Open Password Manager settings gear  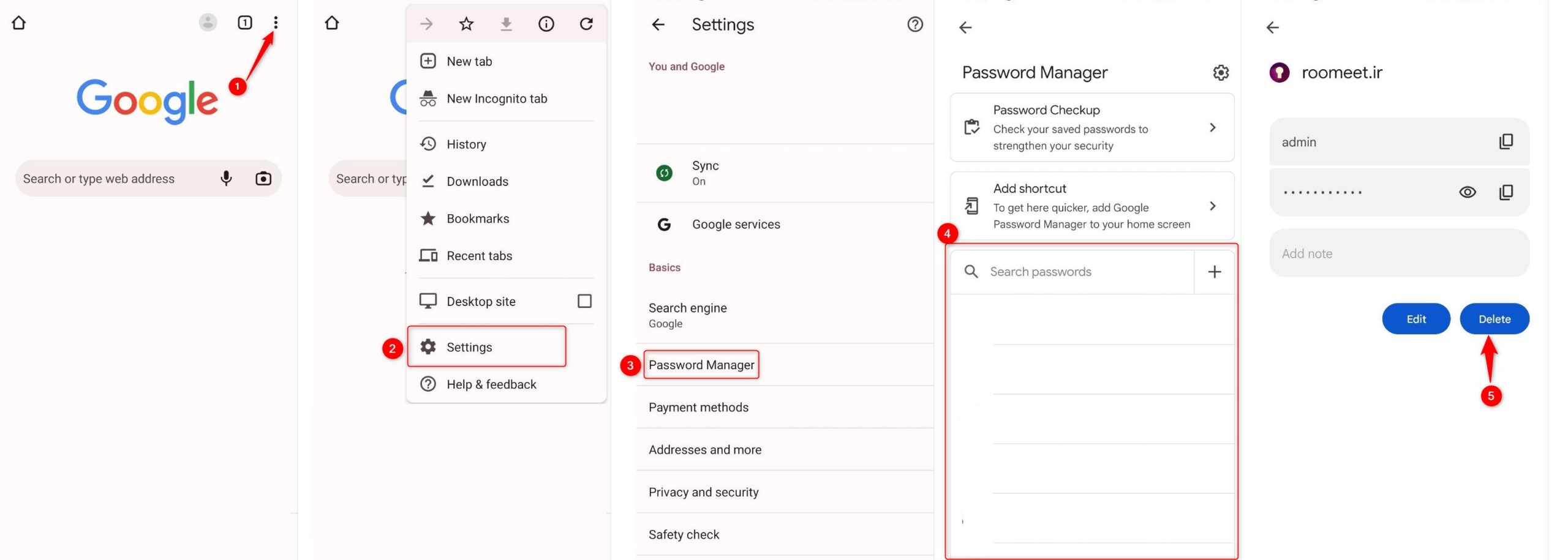click(1221, 73)
